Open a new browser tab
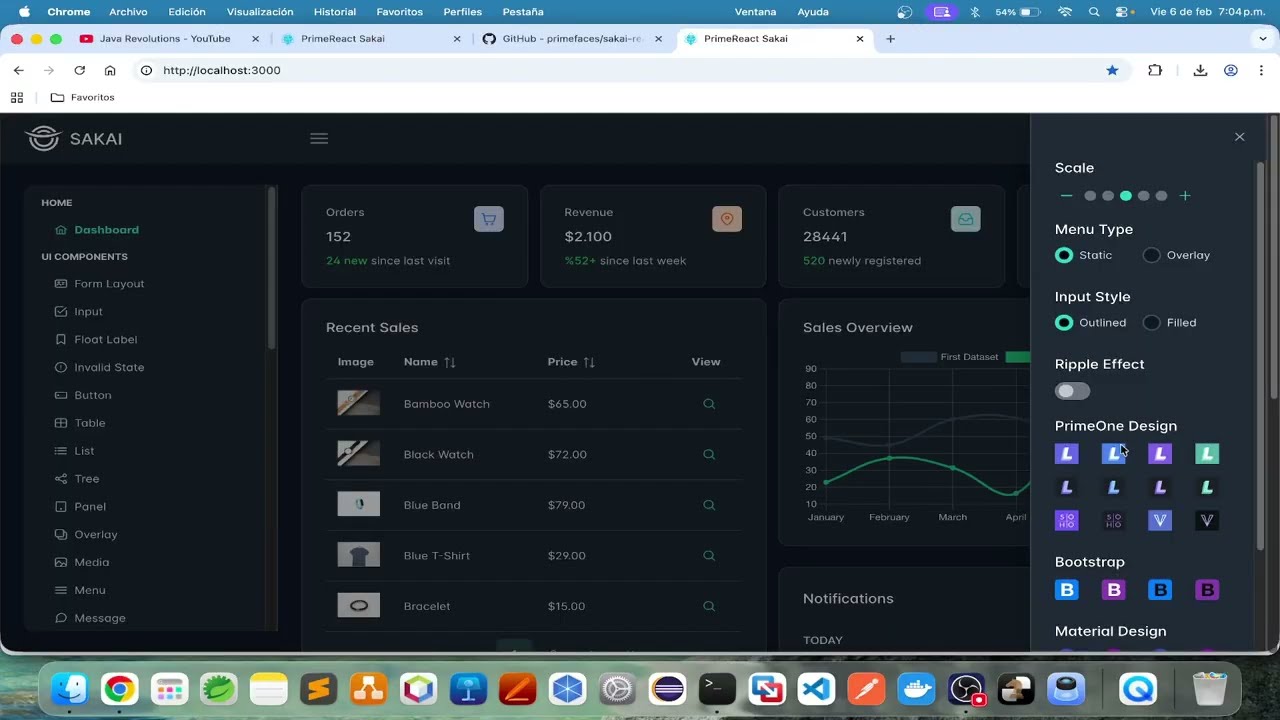 click(890, 39)
